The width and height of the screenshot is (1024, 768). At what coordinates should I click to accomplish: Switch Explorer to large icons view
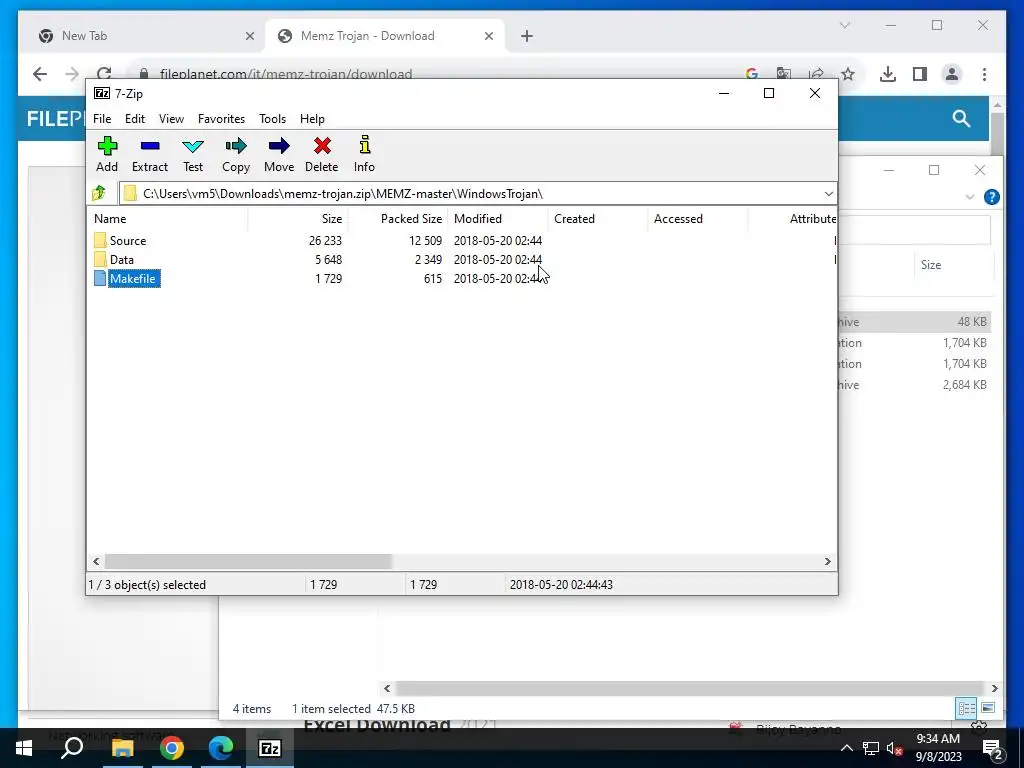pyautogui.click(x=987, y=708)
